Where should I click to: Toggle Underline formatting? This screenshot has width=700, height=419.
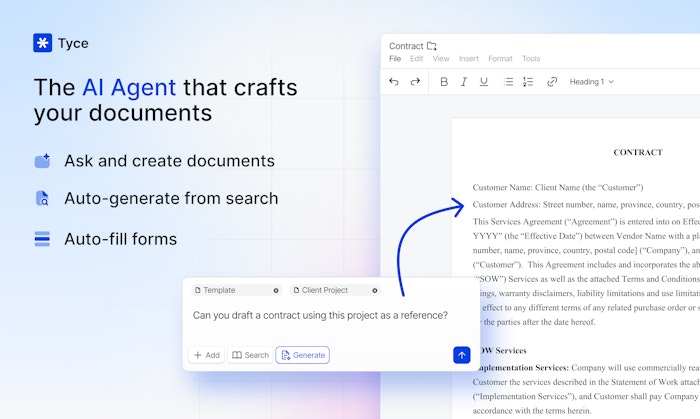[x=483, y=82]
